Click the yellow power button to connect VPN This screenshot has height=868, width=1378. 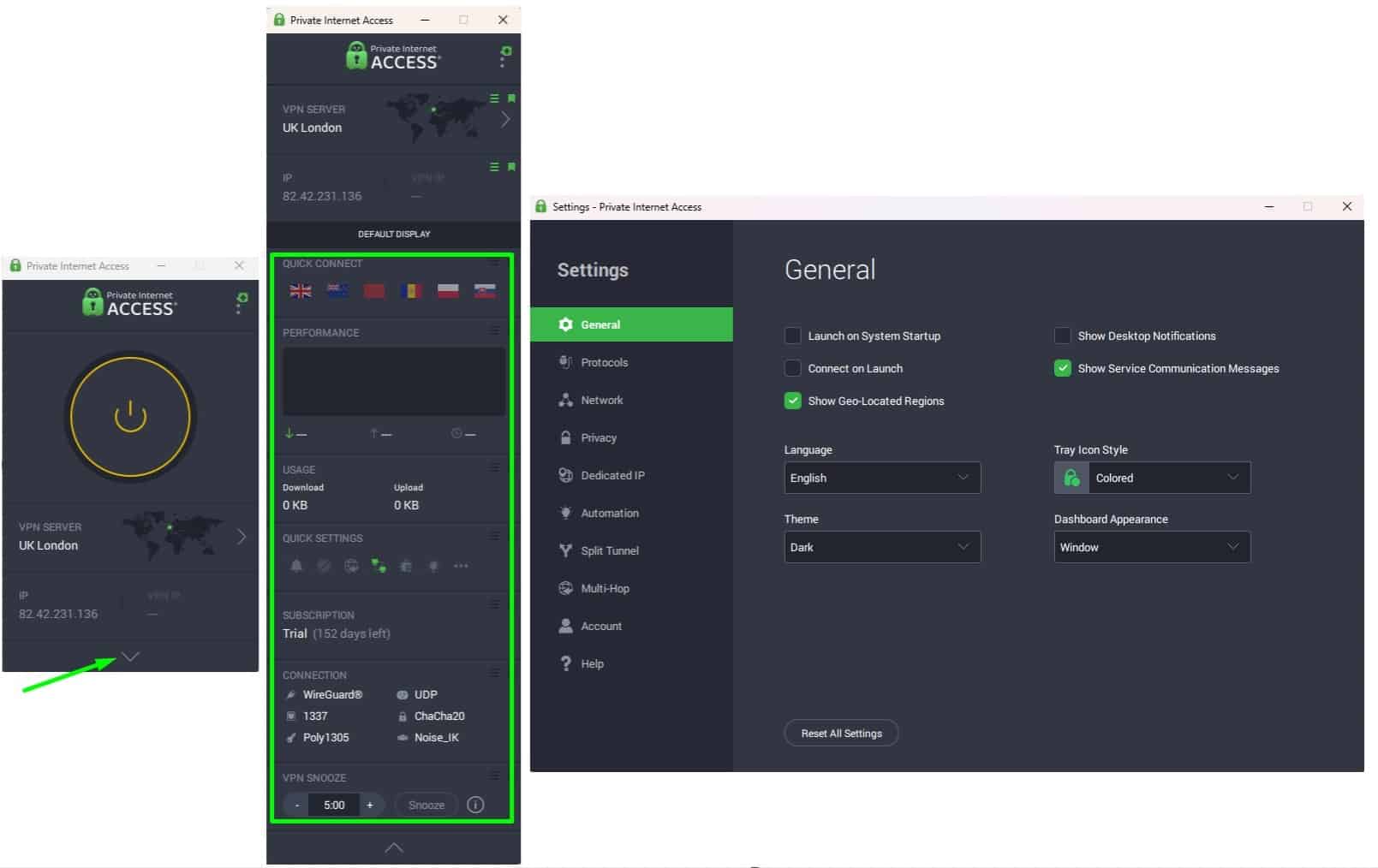point(131,416)
